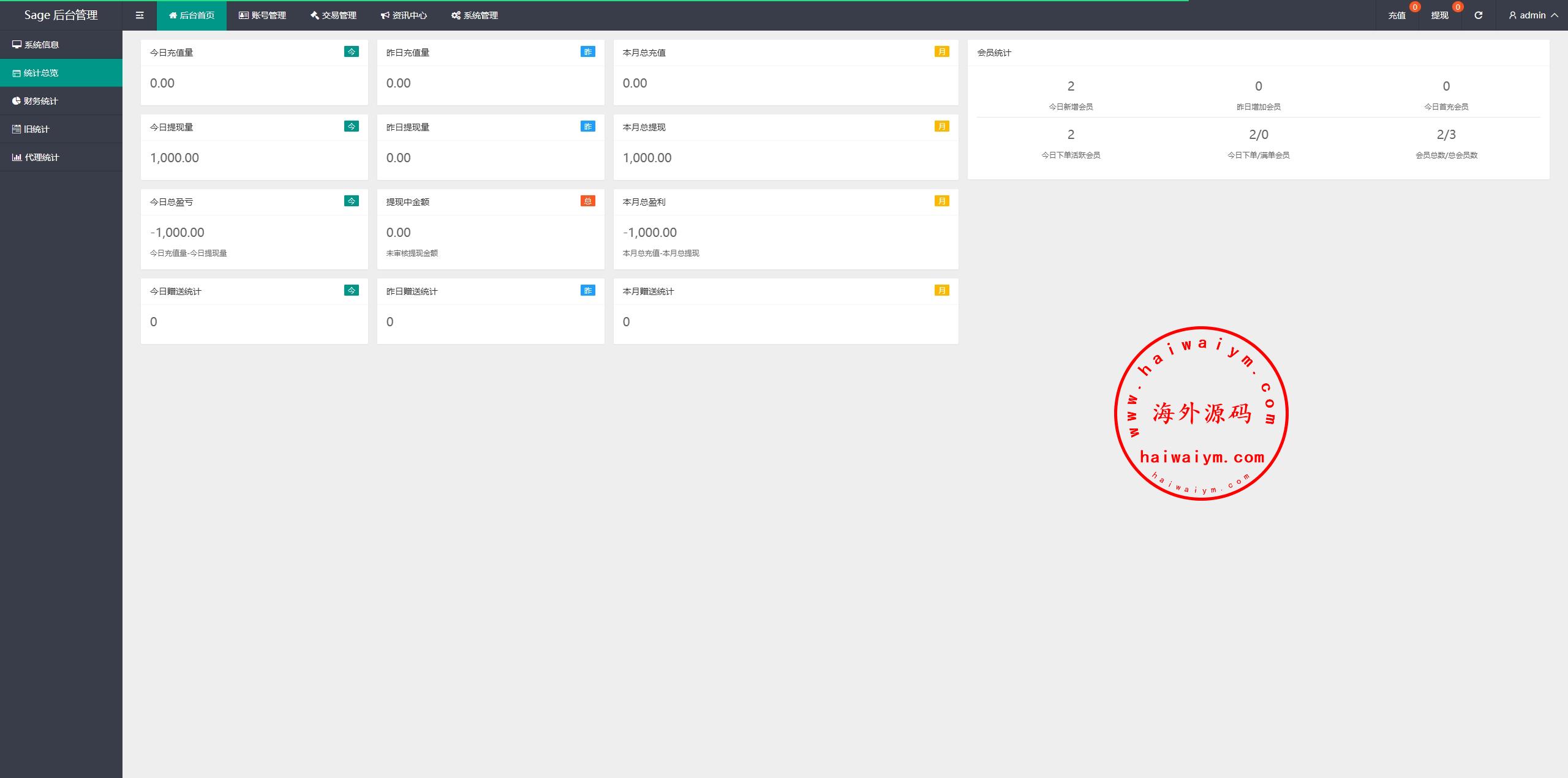This screenshot has width=1568, height=778.
Task: Open 旧统计 from the sidebar
Action: 36,129
